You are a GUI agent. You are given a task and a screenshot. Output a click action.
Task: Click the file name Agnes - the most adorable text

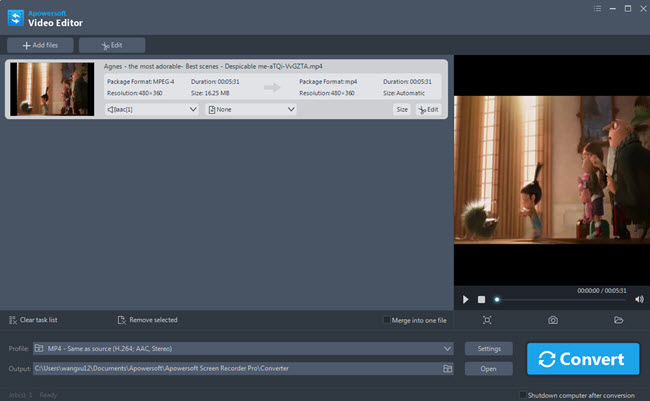click(x=213, y=66)
